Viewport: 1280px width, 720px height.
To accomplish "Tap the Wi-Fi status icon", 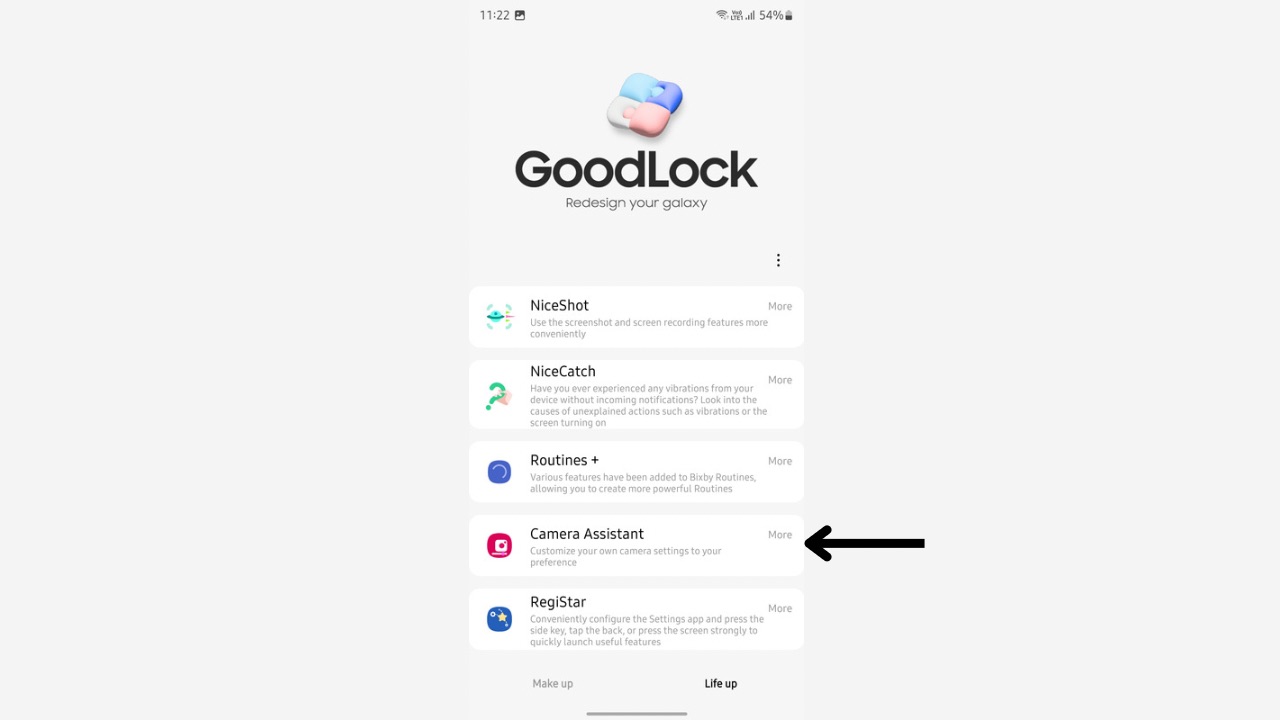I will tap(722, 15).
